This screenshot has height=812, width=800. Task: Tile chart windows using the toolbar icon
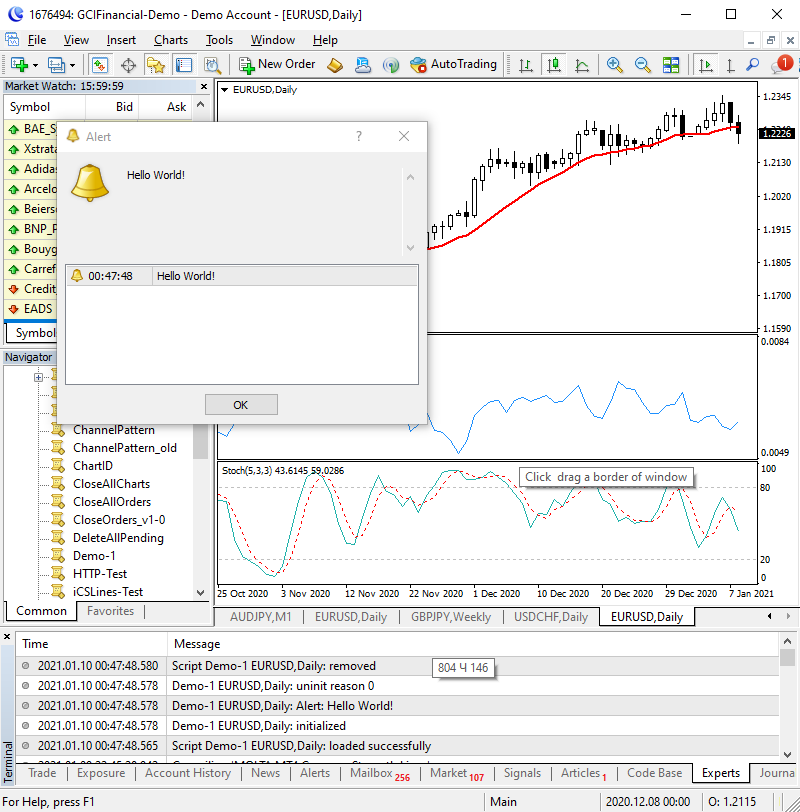pos(670,65)
